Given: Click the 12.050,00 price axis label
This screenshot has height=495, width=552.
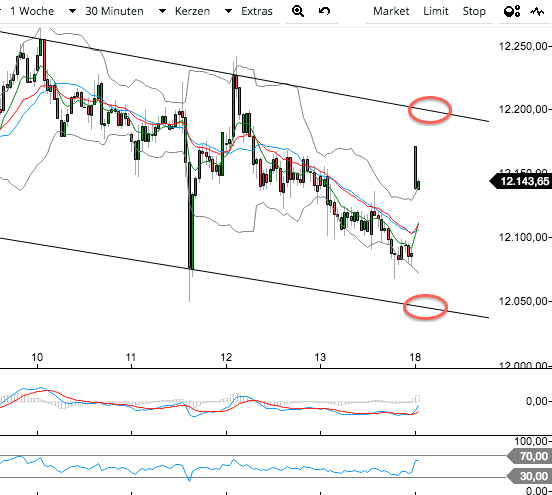Looking at the screenshot, I should [523, 301].
